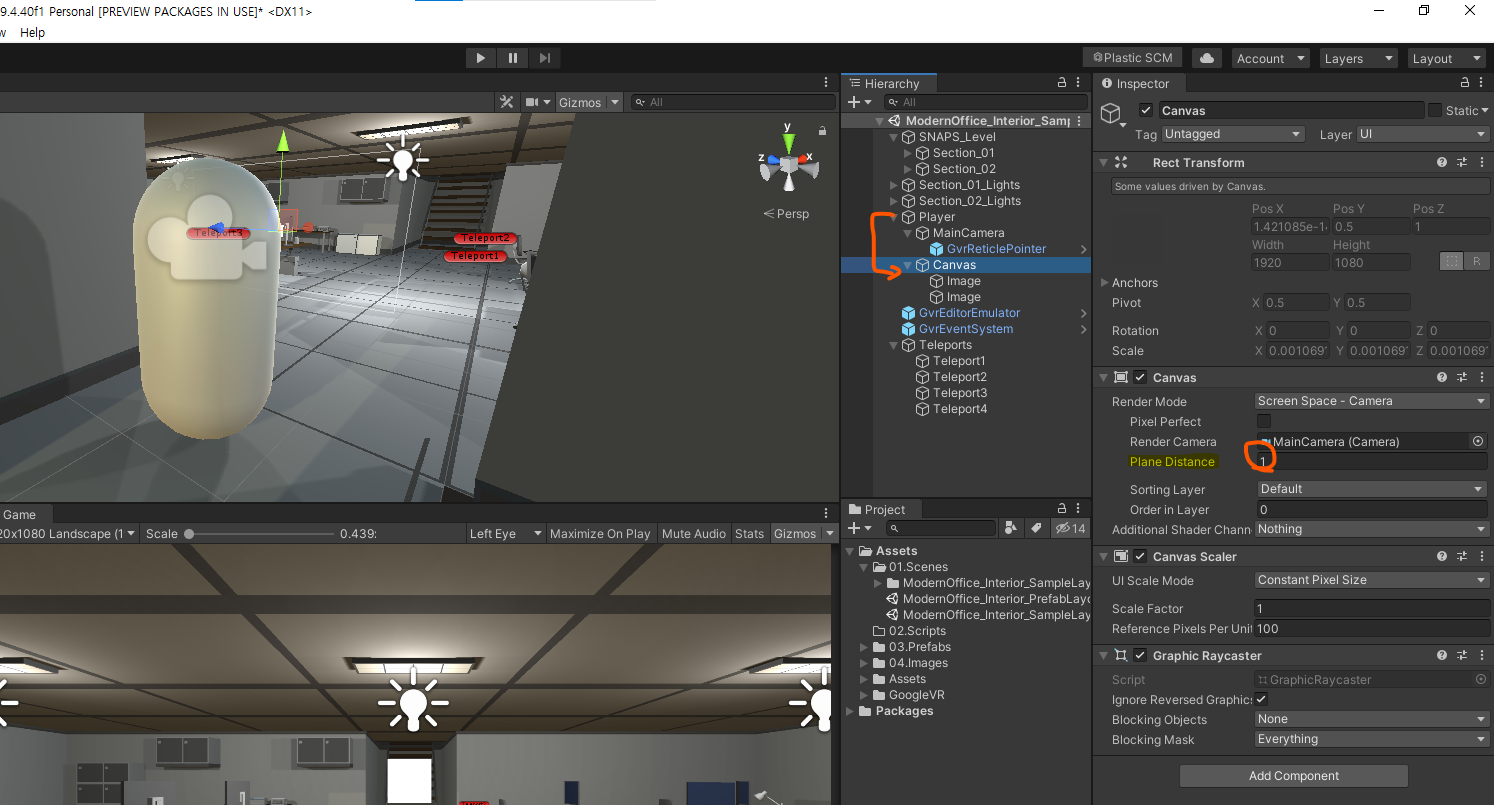Open the Inspector panel options menu
This screenshot has width=1494, height=805.
tap(1482, 83)
